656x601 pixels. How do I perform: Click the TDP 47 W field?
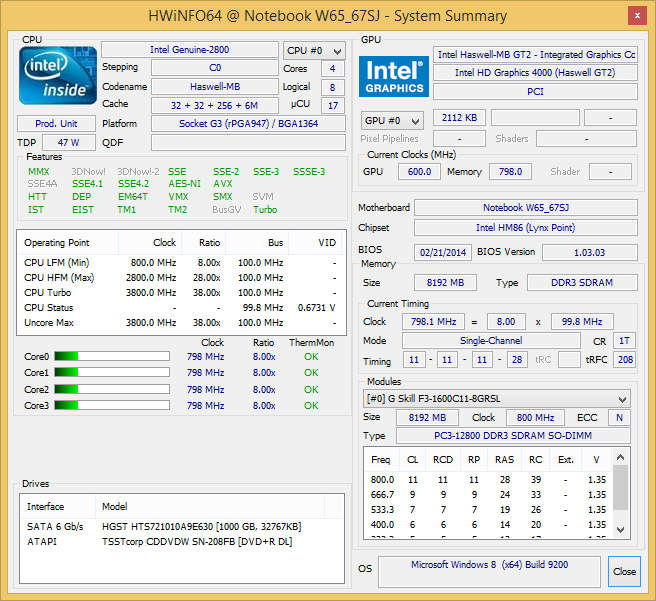pyautogui.click(x=69, y=143)
